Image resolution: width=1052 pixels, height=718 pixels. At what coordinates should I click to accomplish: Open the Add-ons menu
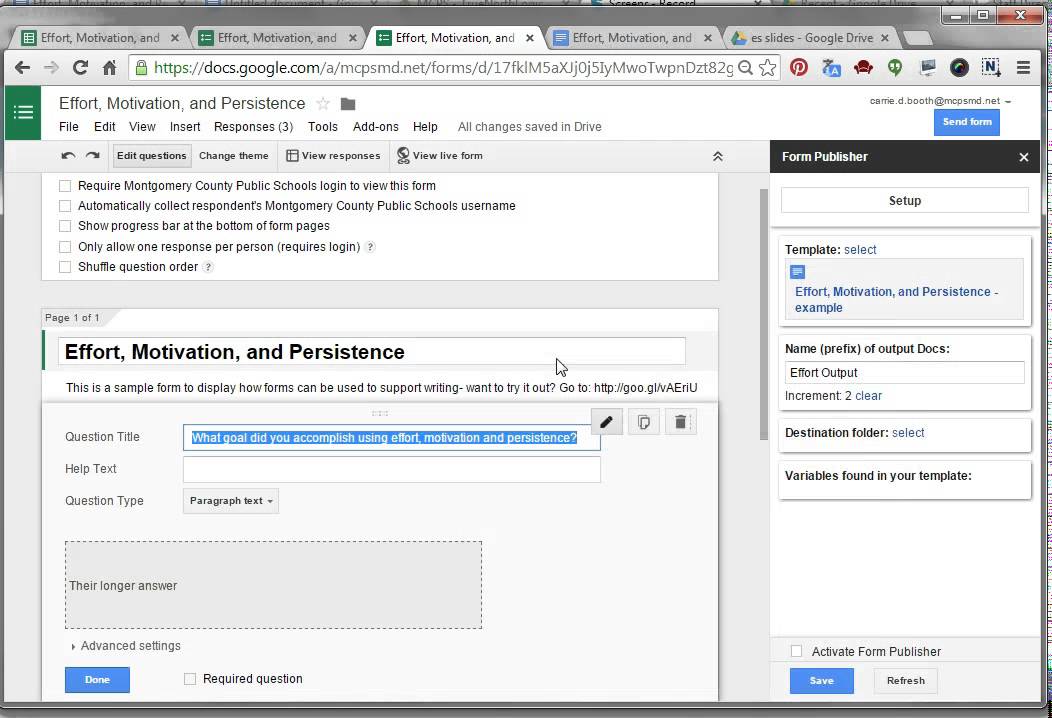376,127
